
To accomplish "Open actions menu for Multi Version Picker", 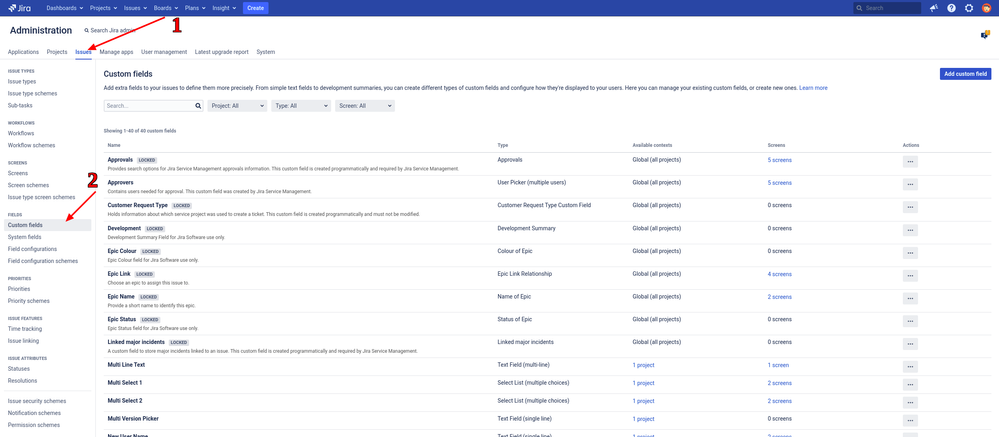I will [910, 420].
